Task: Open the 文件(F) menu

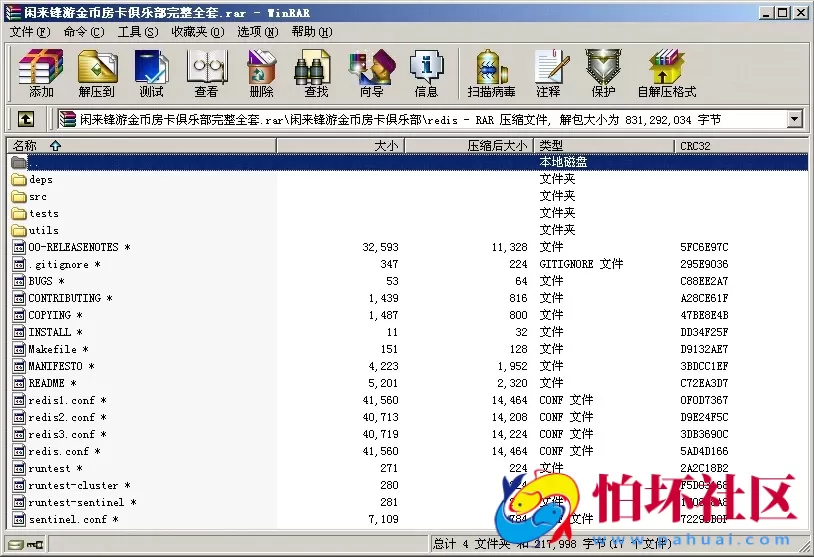Action: click(30, 32)
